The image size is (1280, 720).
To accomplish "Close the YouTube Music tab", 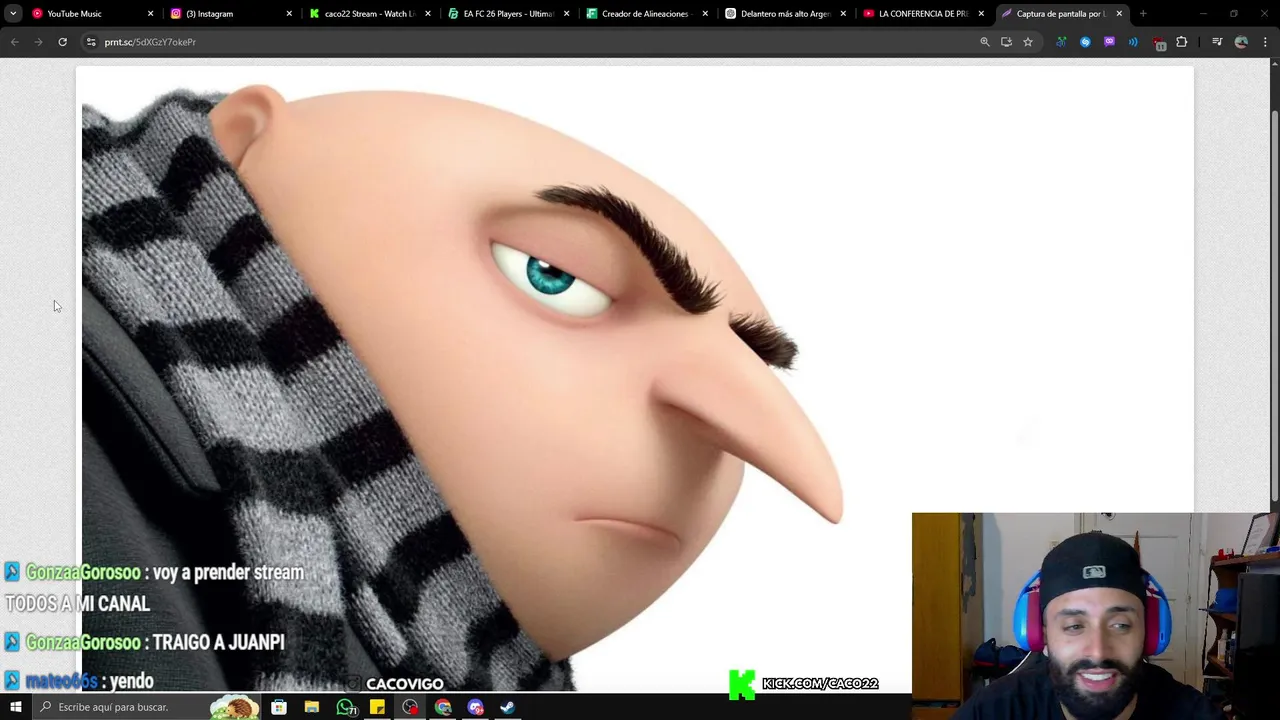I will click(151, 14).
